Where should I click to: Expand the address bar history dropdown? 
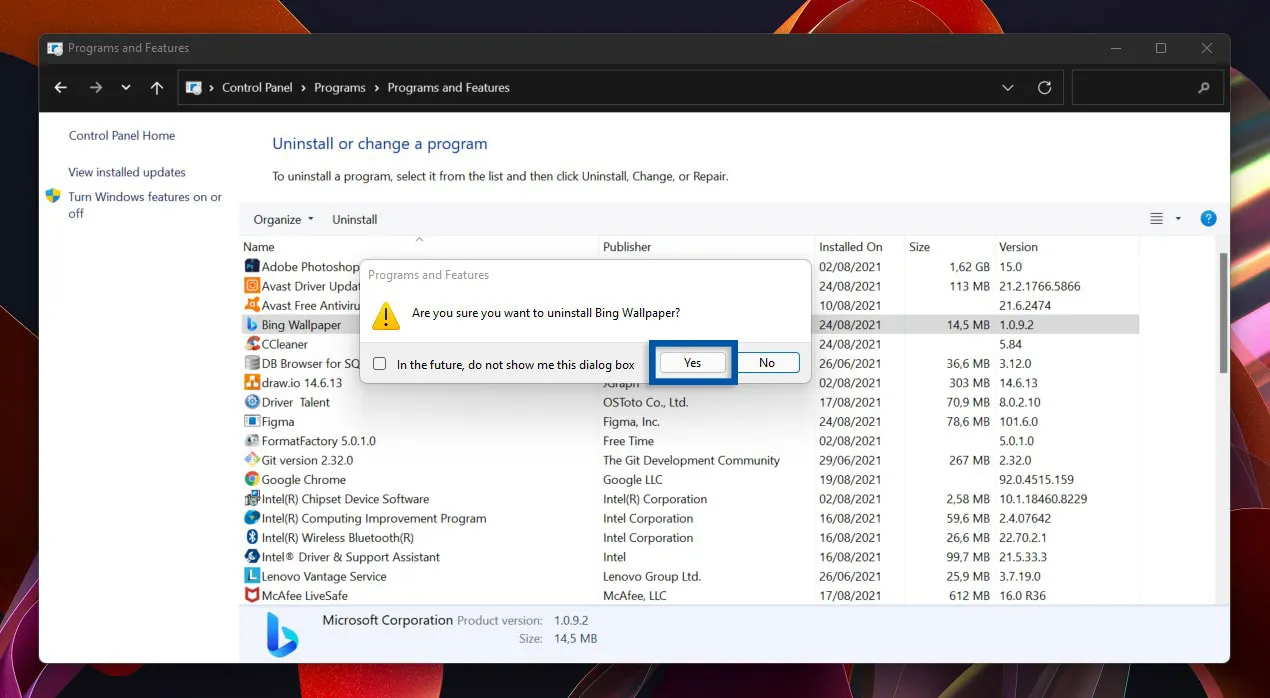[1007, 88]
